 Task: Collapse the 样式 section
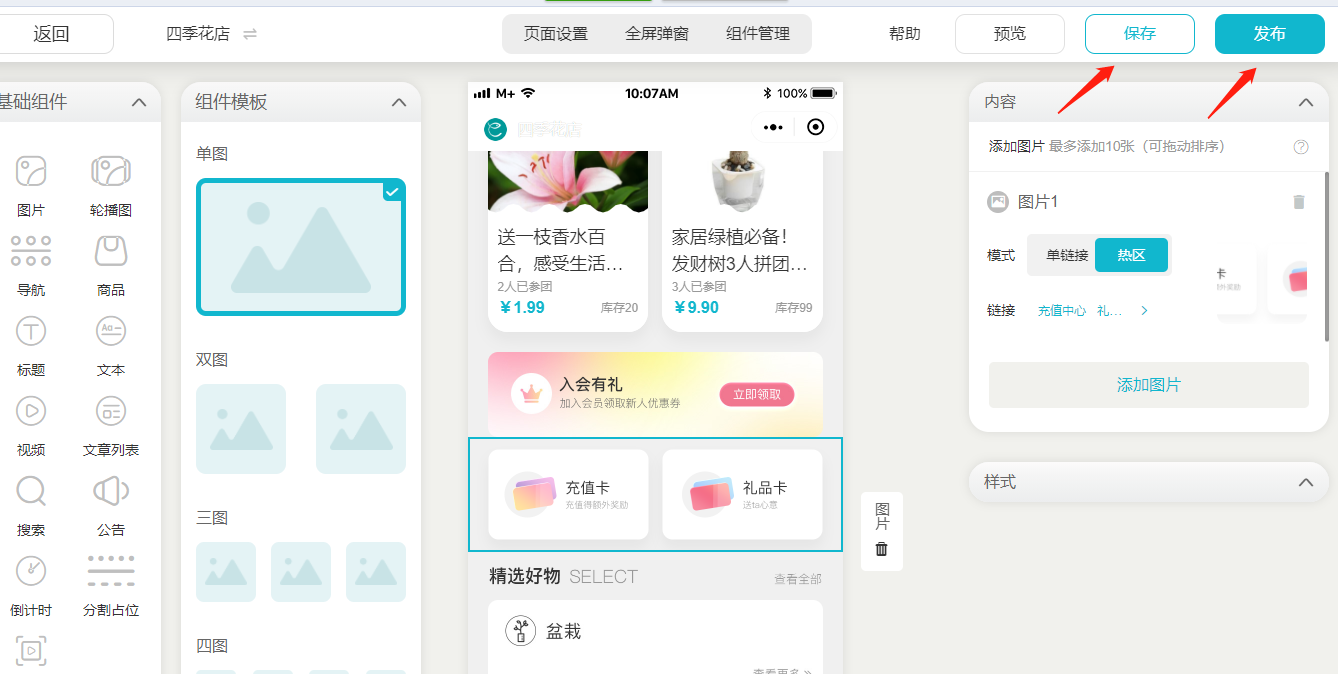coord(1305,482)
